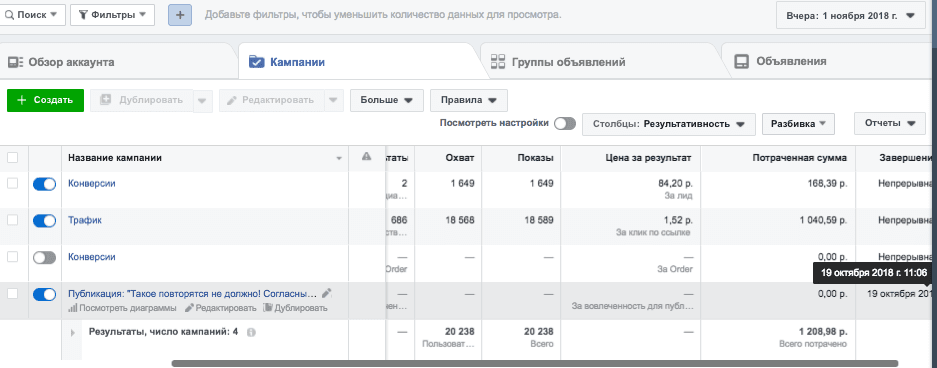Select the Кампании tab

(288, 62)
